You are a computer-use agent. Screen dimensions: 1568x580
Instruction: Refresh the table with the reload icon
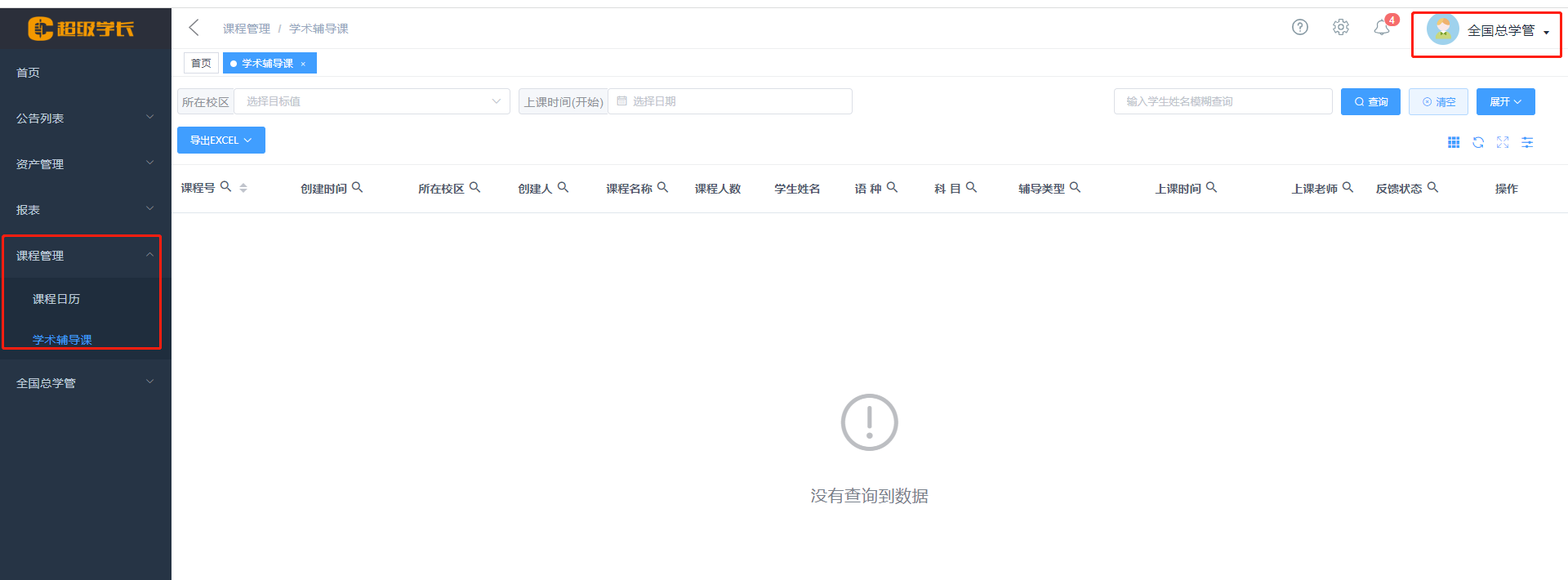point(1478,142)
